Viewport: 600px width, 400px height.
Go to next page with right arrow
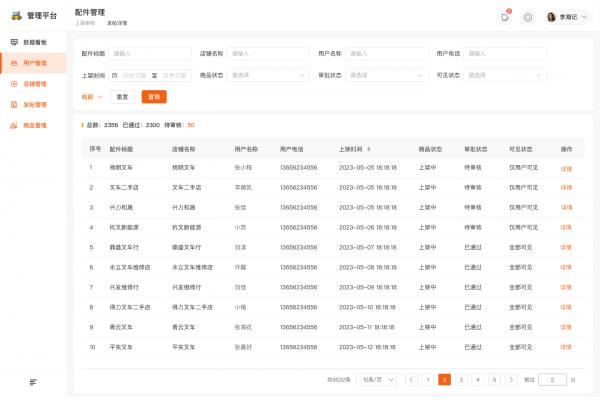(512, 380)
